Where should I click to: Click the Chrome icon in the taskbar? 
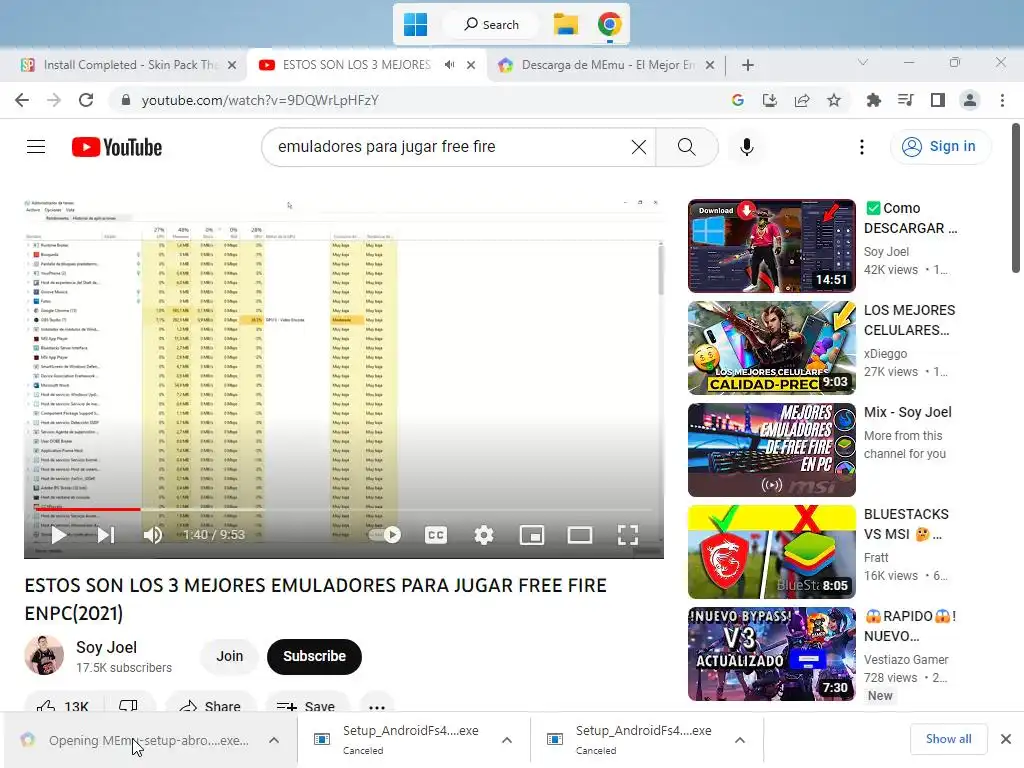pyautogui.click(x=609, y=25)
